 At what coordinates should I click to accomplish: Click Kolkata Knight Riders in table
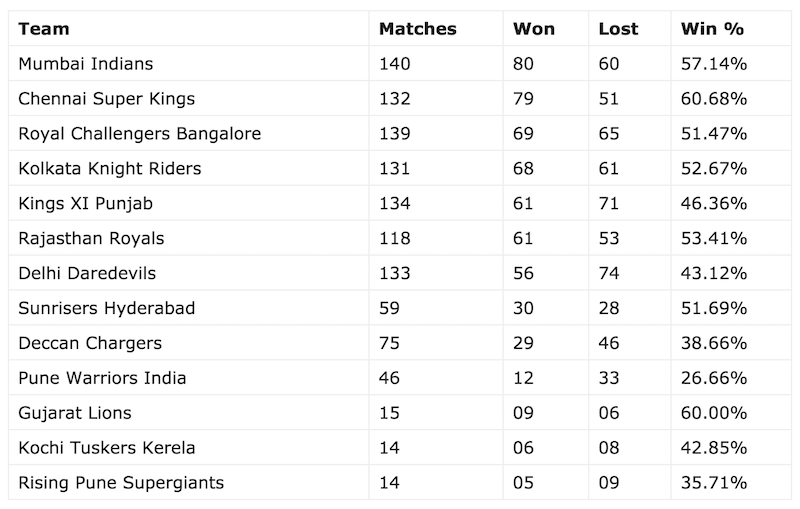(110, 169)
